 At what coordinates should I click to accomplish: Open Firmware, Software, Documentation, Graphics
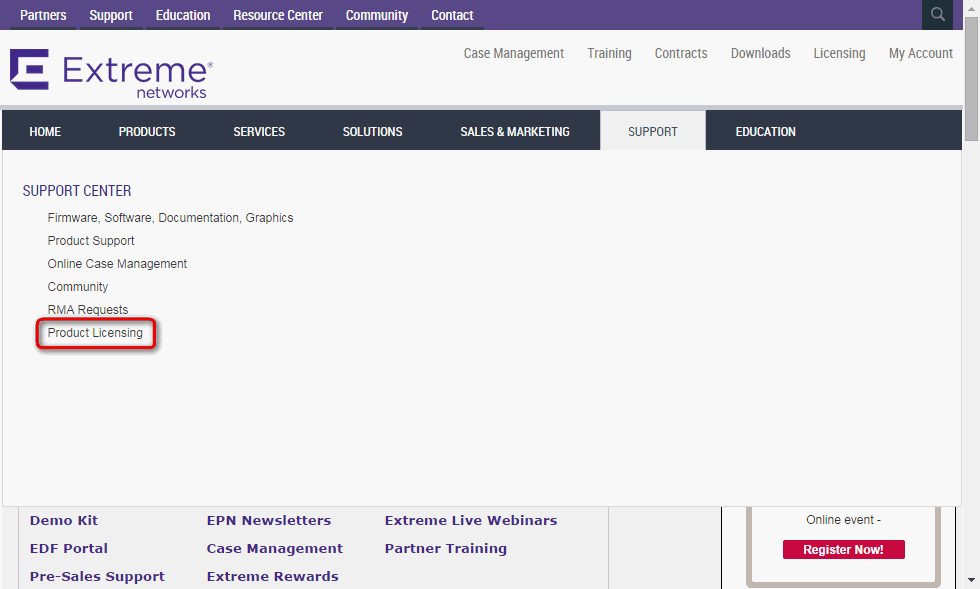170,218
